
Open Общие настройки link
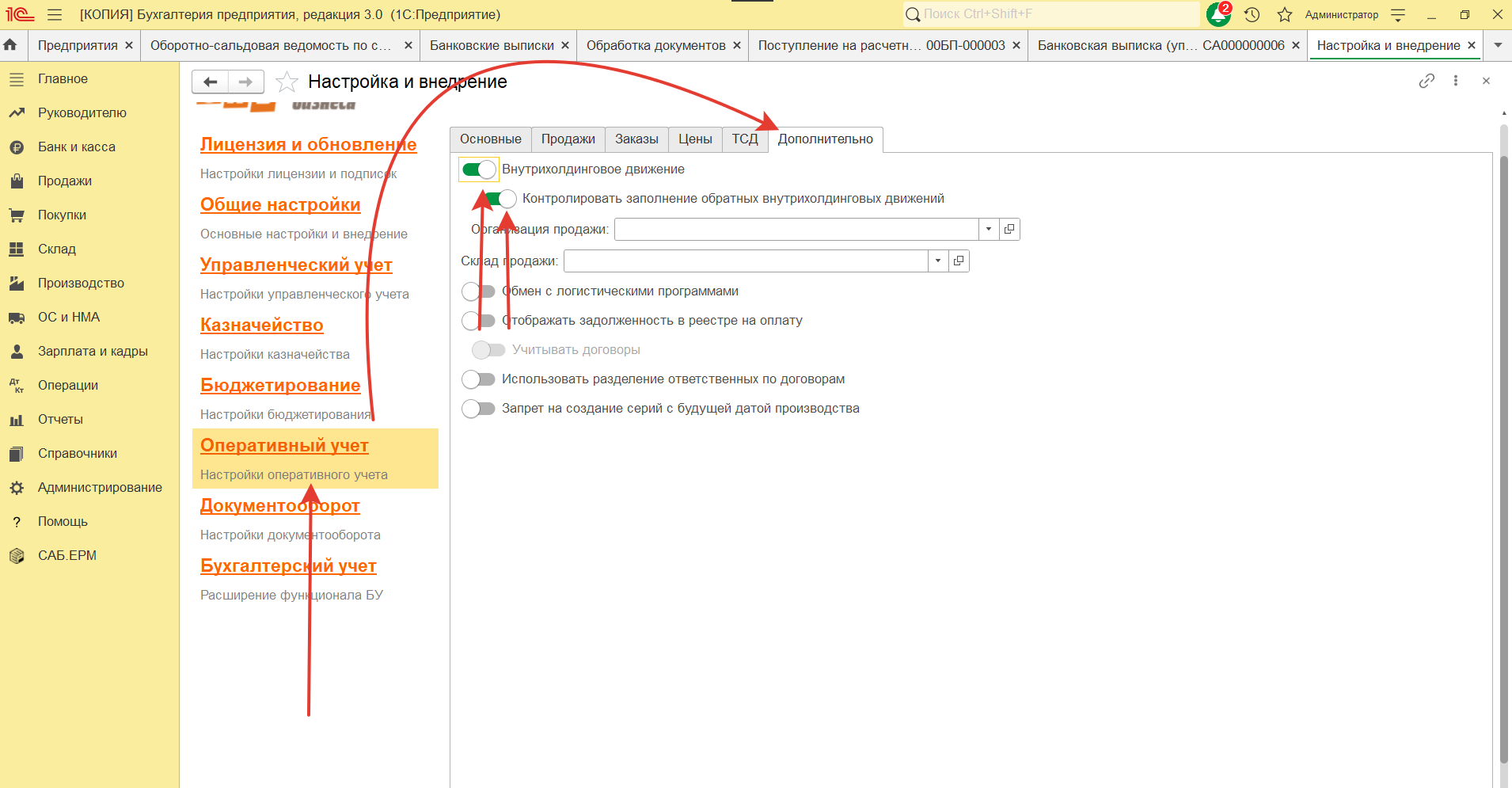[280, 204]
